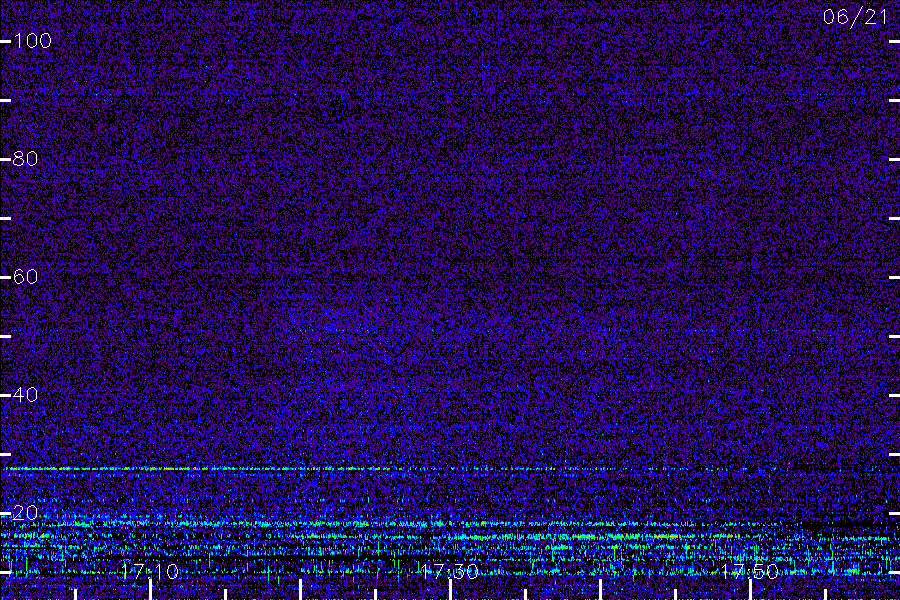This screenshot has width=900, height=600.
Task: Click the 06/21 date label
Action: pos(855,17)
